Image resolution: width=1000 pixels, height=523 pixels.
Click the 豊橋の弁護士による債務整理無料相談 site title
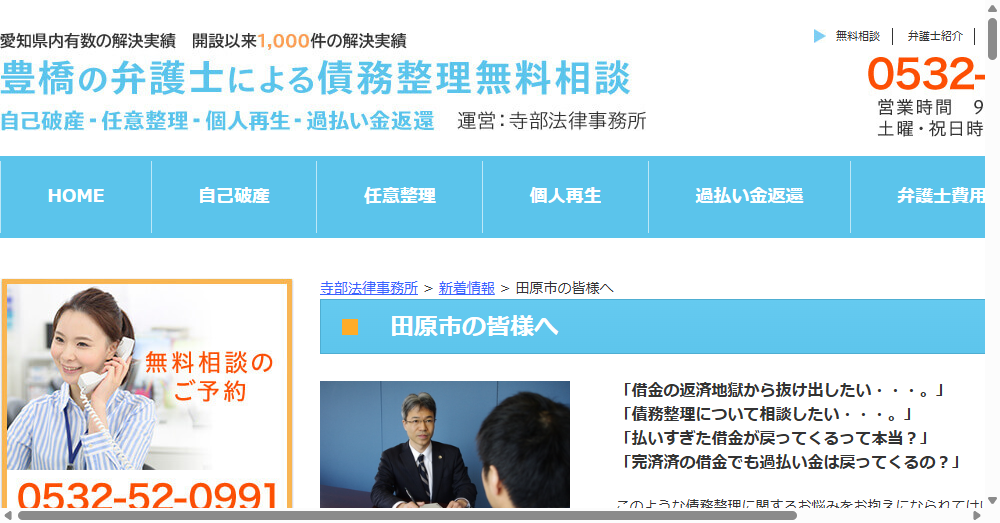coord(315,78)
